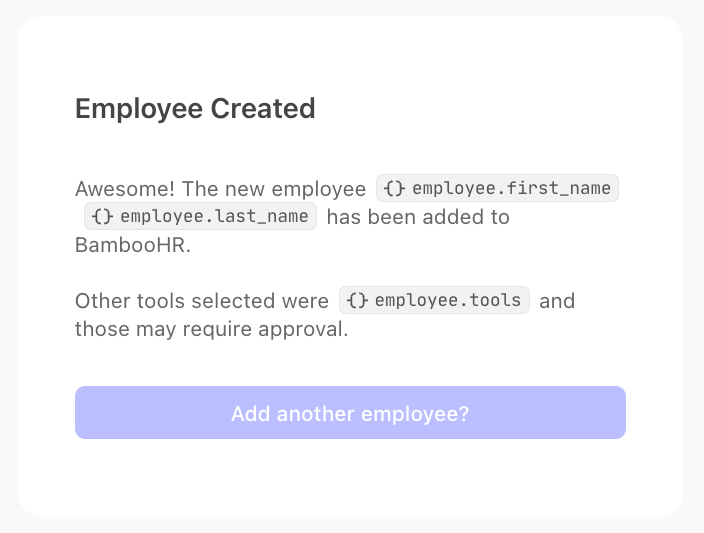704x533 pixels.
Task: Click the word Created in the heading
Action: point(263,109)
